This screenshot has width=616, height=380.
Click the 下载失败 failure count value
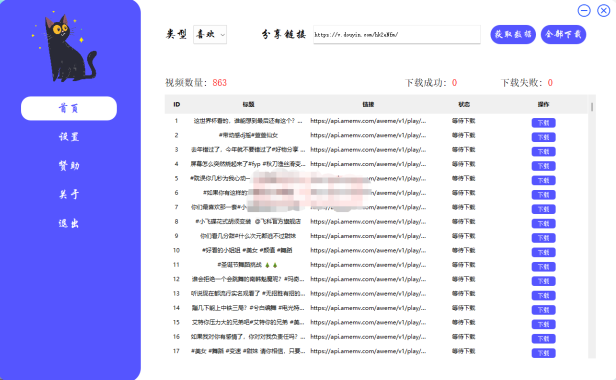[550, 83]
